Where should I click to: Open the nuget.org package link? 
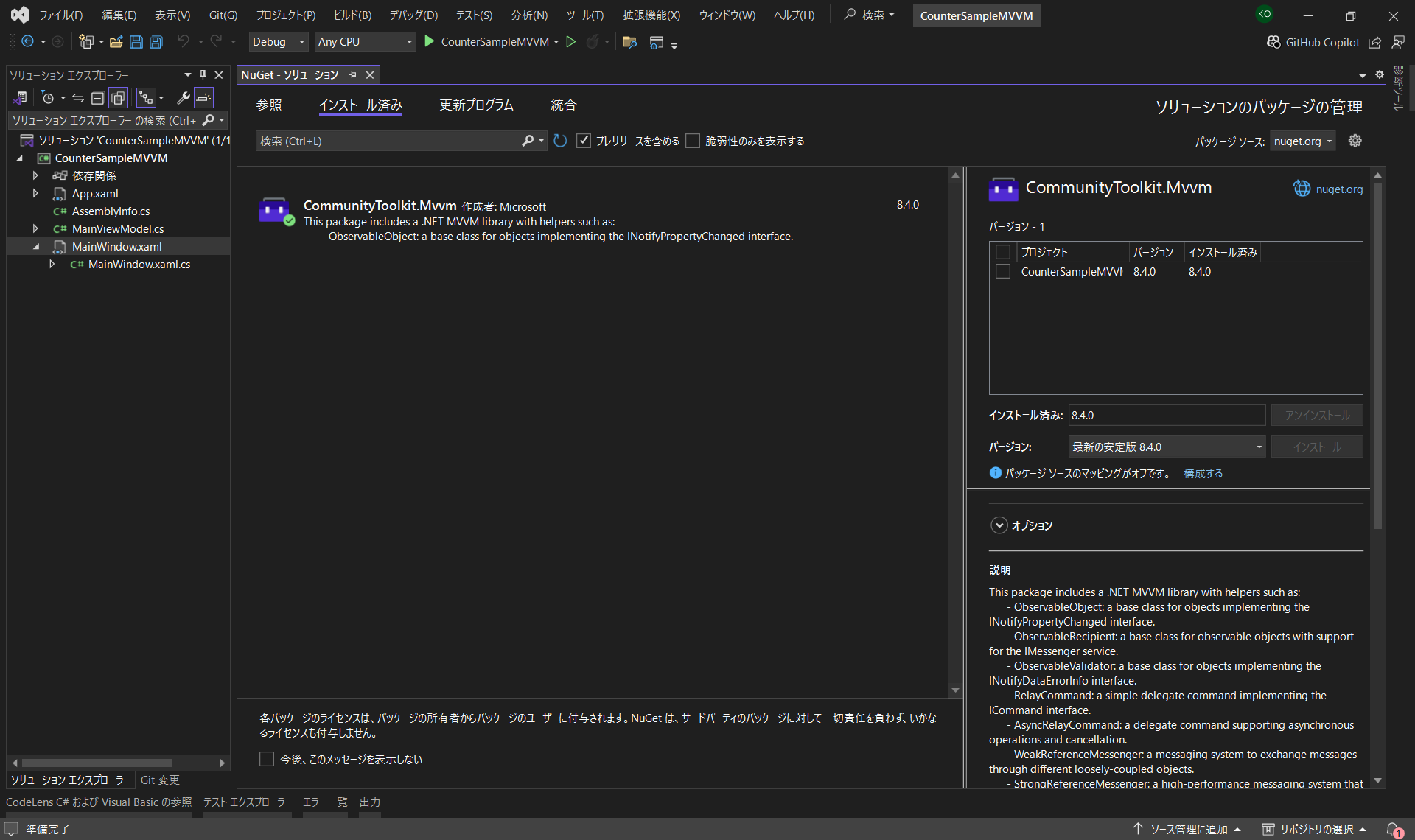(x=1338, y=189)
